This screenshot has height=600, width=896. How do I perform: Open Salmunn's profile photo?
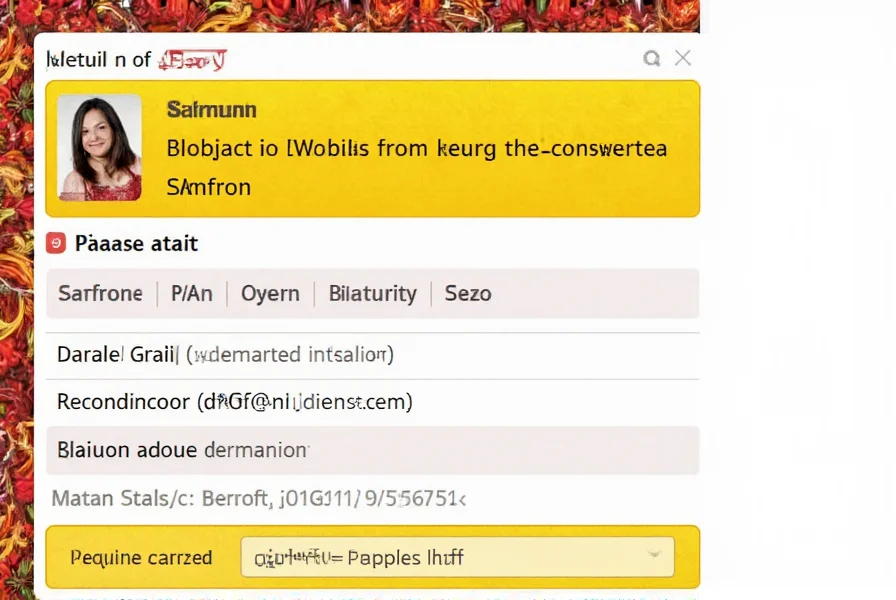coord(99,148)
